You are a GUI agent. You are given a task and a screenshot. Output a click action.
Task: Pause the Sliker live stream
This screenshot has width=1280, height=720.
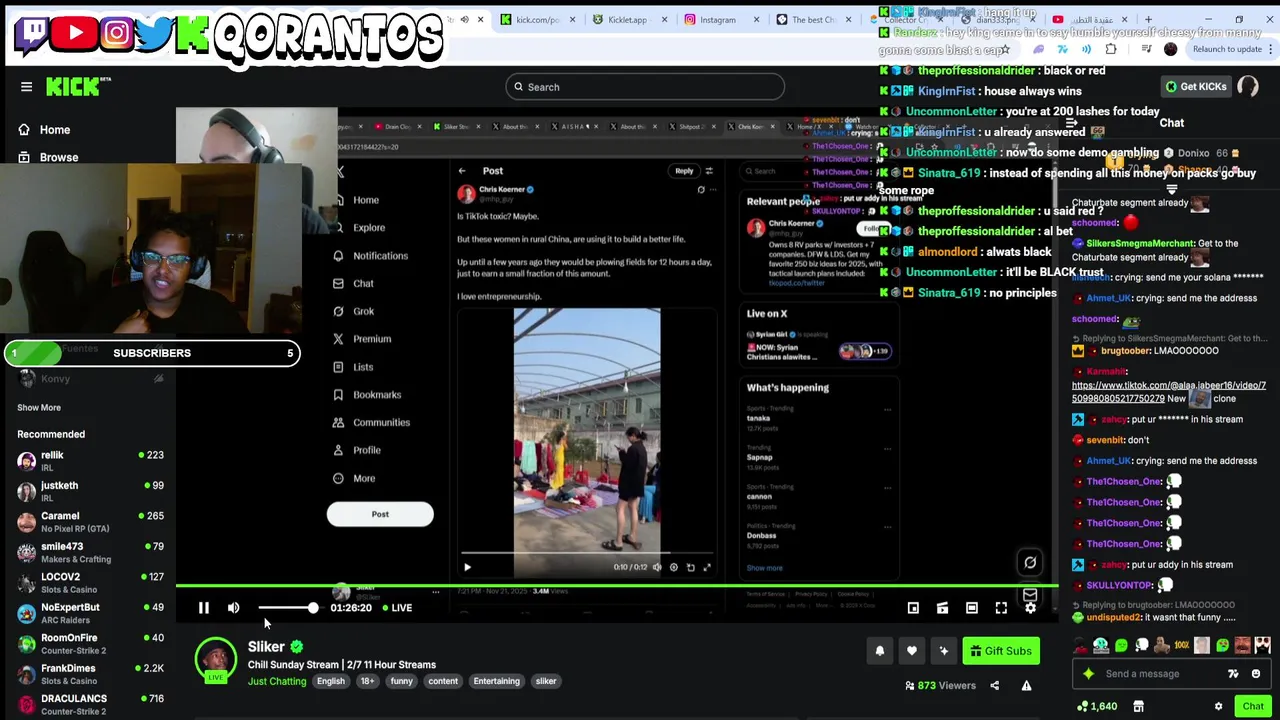point(203,608)
